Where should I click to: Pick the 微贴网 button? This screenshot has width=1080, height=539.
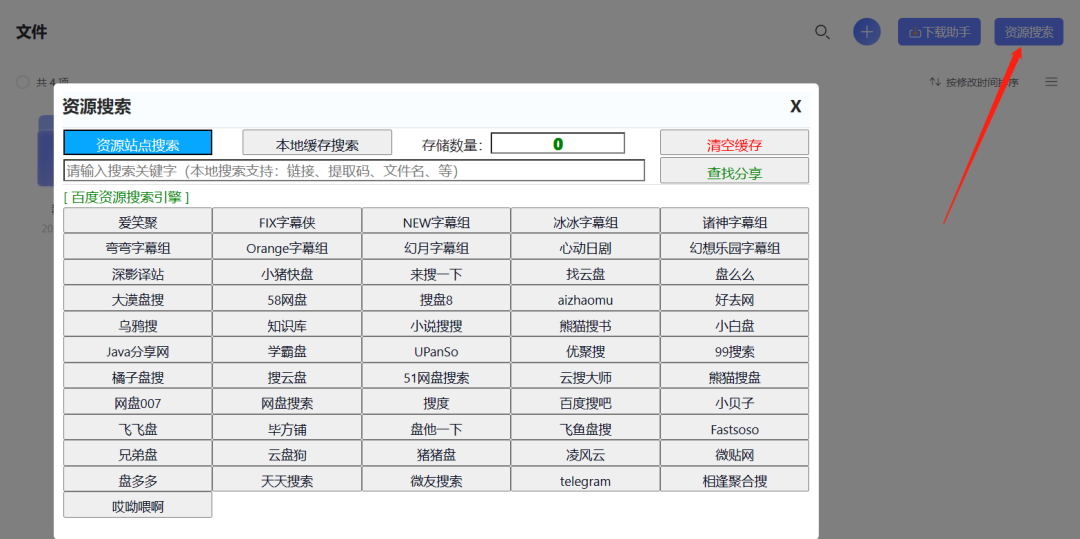(734, 453)
